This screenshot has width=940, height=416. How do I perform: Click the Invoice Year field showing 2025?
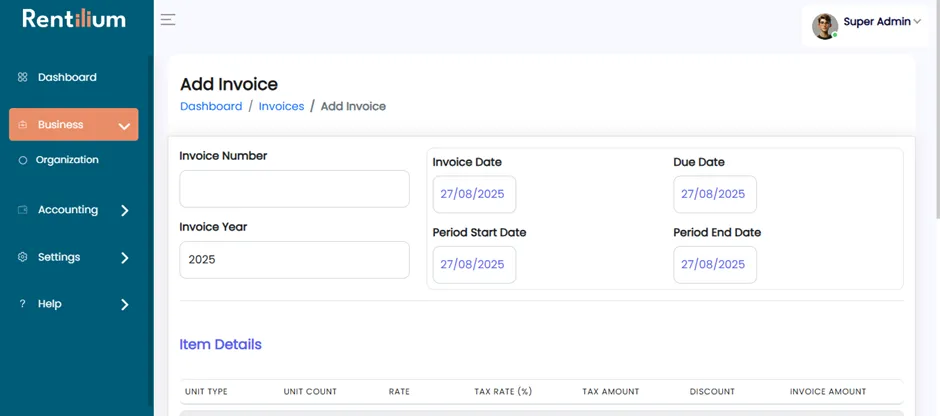click(294, 260)
